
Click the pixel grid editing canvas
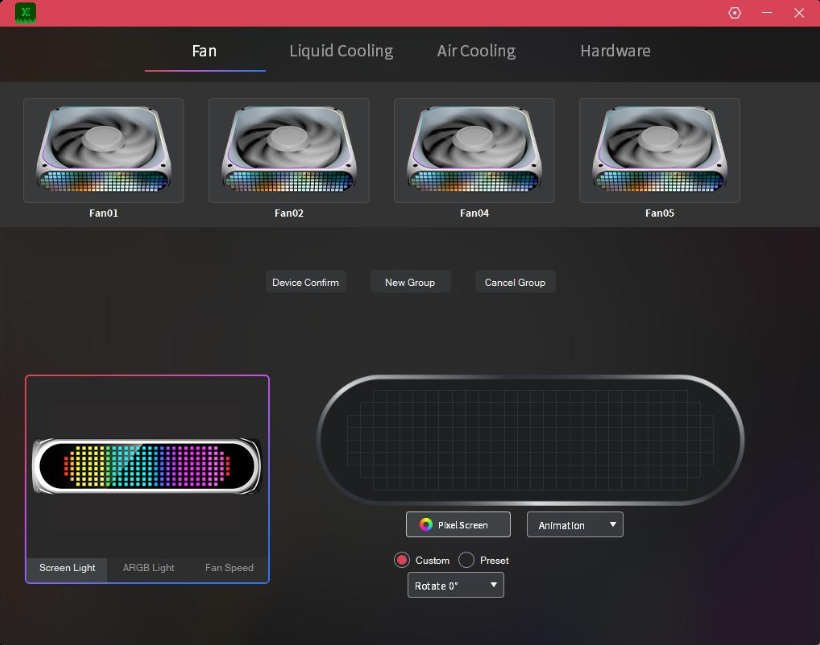(x=530, y=440)
